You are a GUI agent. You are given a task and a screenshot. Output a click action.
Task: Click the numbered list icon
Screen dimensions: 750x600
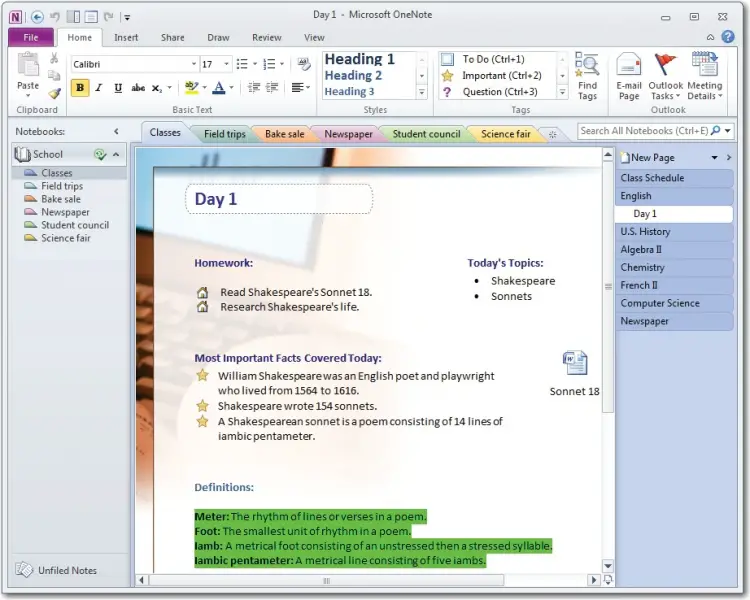click(270, 64)
